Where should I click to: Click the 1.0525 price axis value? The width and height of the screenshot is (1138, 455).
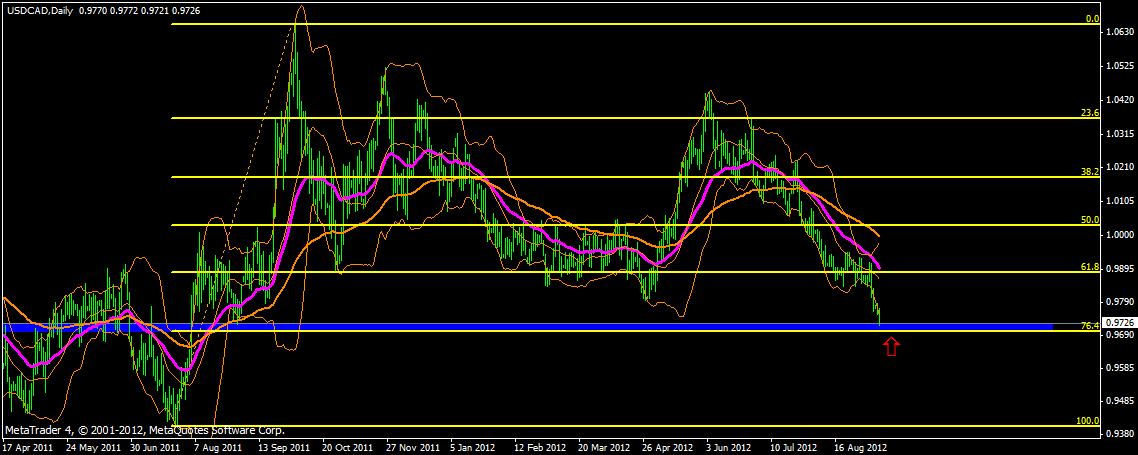1120,66
